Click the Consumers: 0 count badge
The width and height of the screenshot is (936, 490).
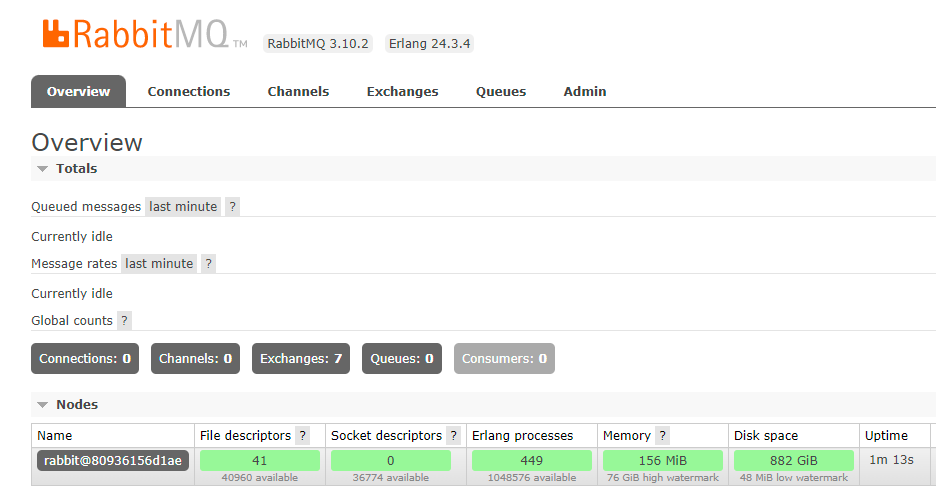pyautogui.click(x=504, y=359)
